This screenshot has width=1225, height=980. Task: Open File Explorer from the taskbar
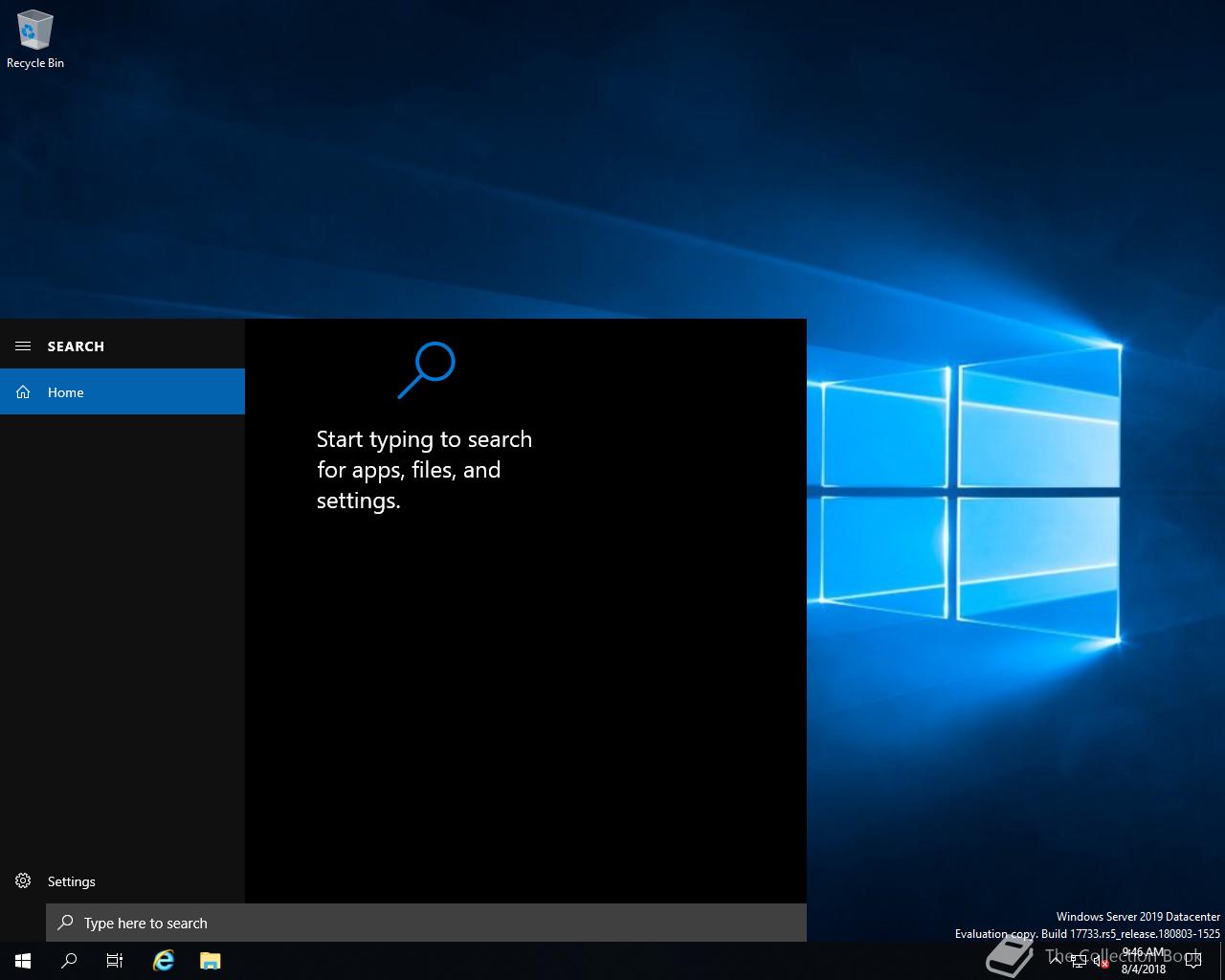click(x=211, y=961)
